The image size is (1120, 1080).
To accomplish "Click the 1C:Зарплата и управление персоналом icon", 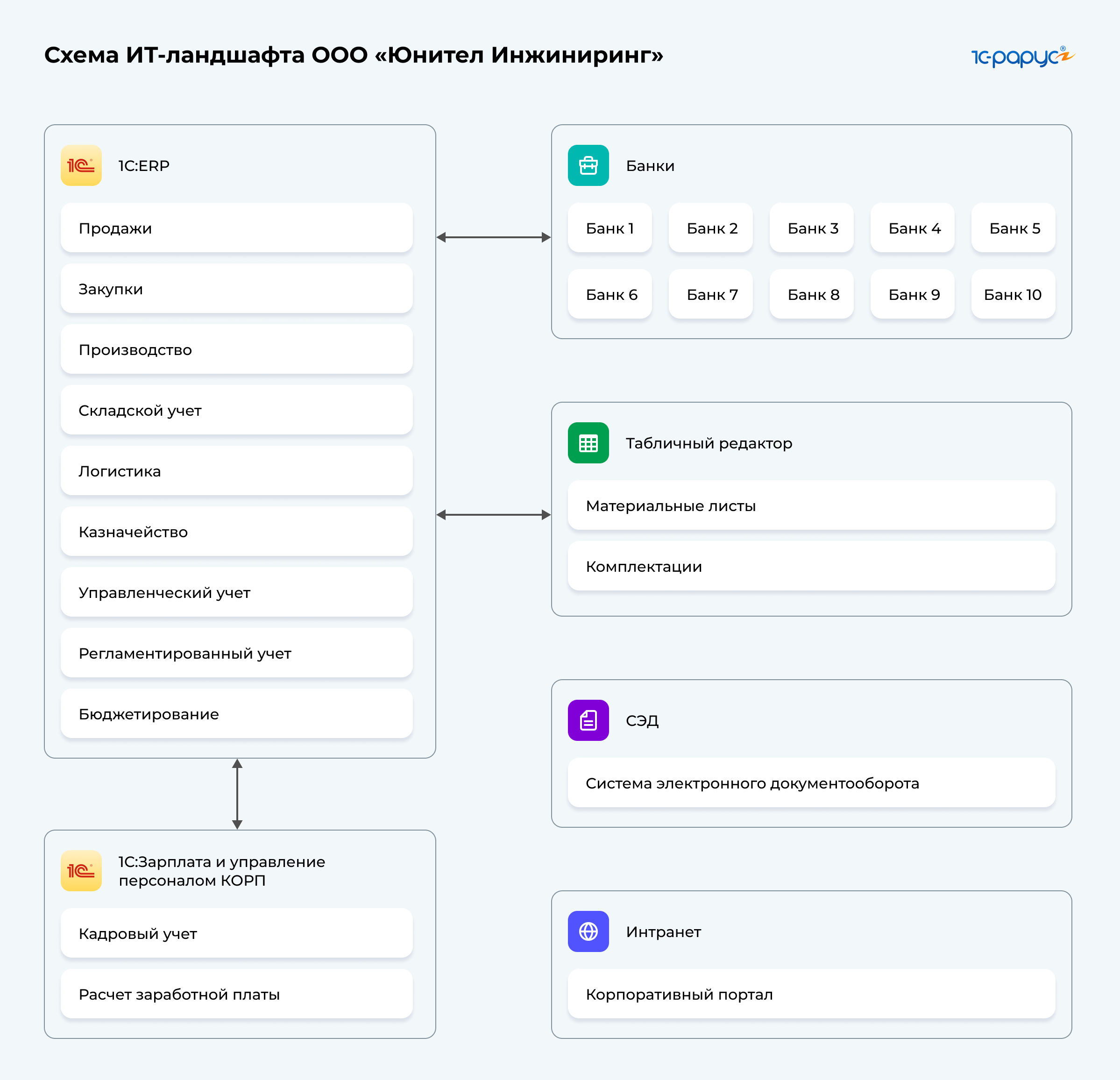I will tap(81, 870).
